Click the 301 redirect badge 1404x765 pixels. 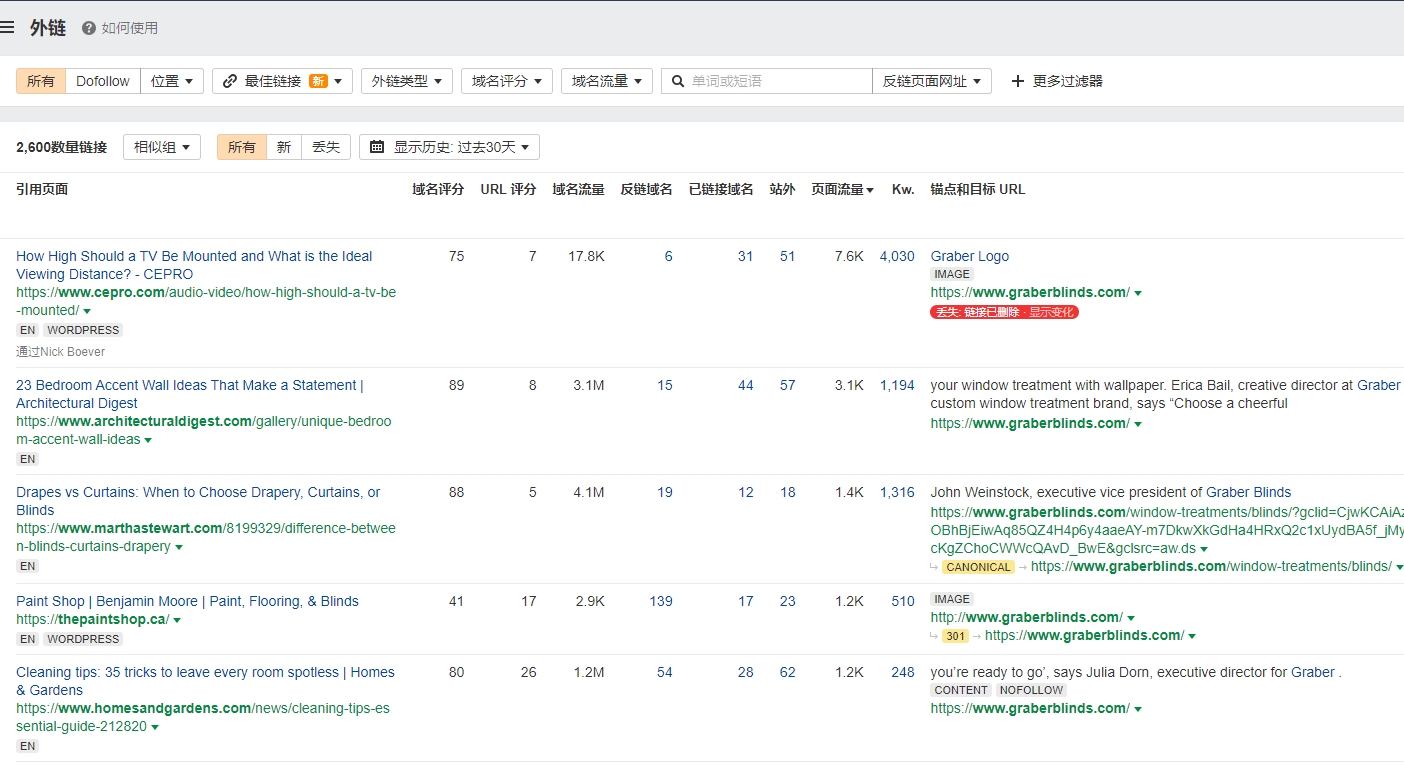click(955, 636)
